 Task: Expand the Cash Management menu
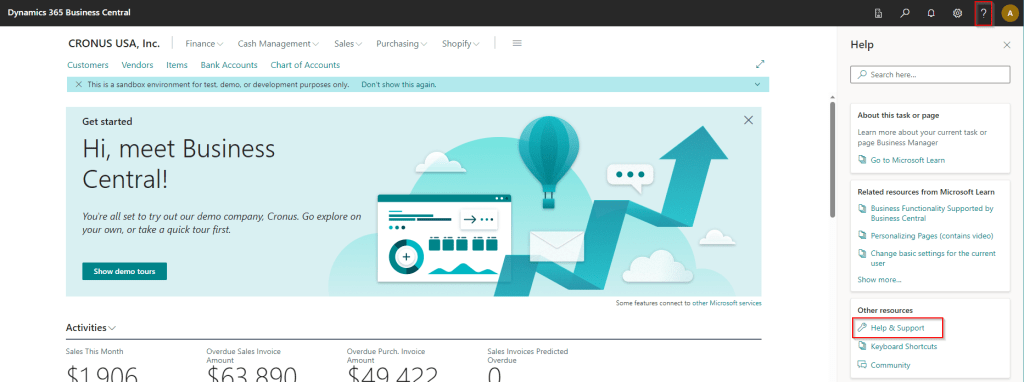(x=278, y=44)
